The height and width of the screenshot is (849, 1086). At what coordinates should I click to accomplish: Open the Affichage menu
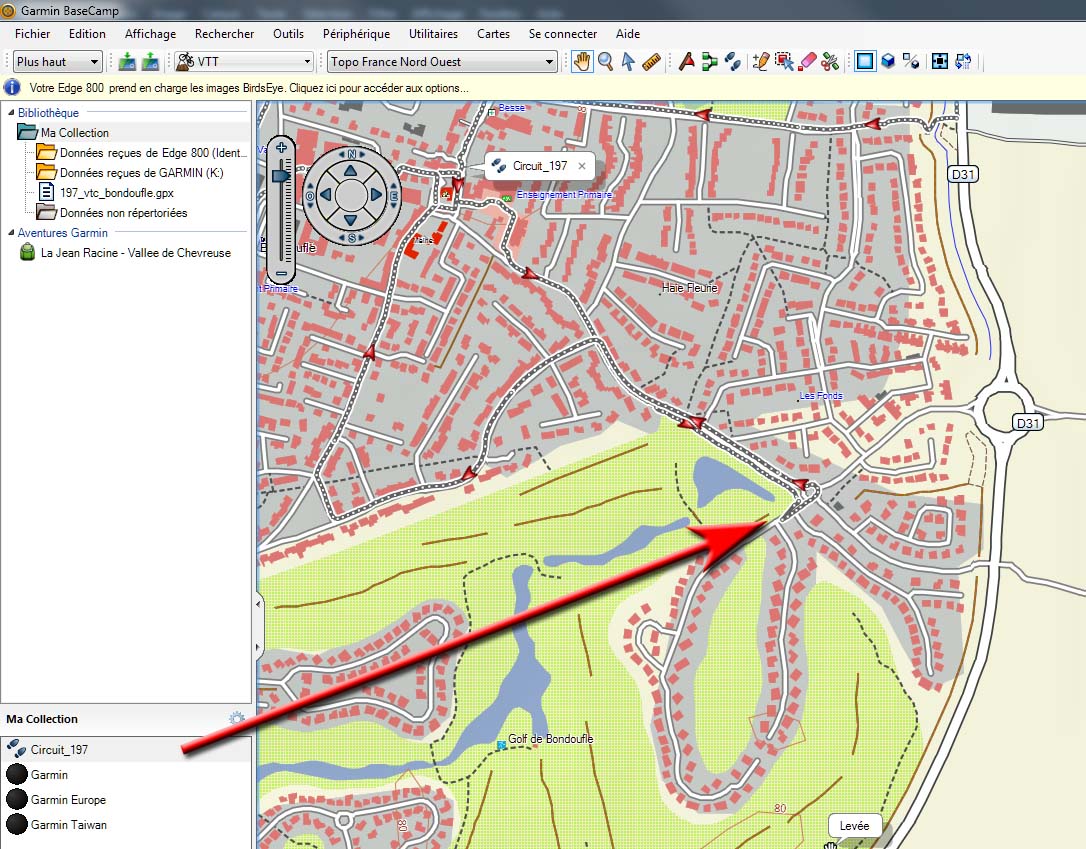(150, 33)
